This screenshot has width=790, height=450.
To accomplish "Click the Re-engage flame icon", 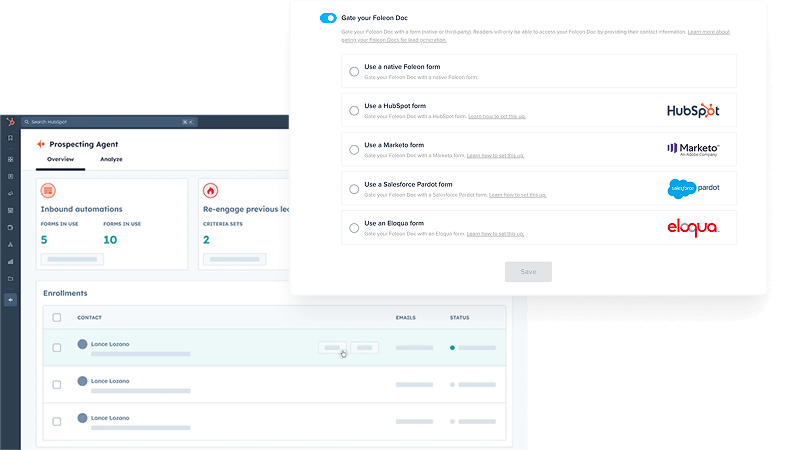I will click(x=211, y=190).
